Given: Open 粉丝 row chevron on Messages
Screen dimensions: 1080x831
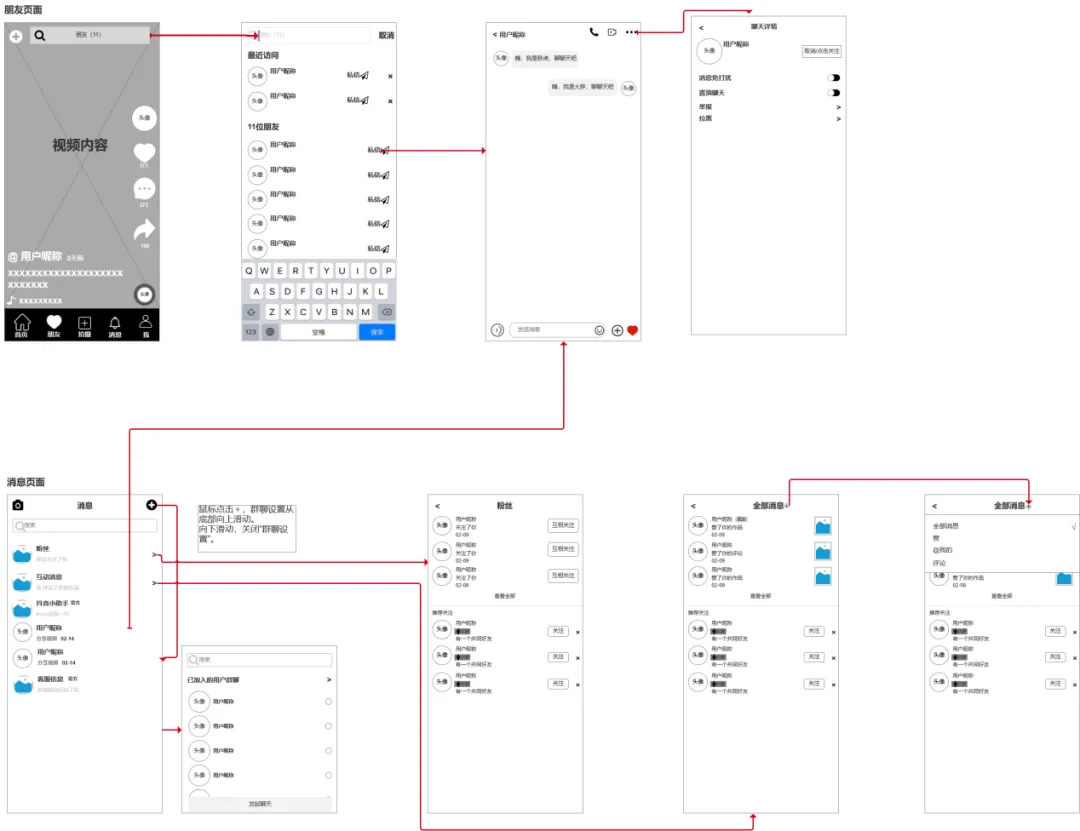Looking at the screenshot, I should [x=154, y=554].
